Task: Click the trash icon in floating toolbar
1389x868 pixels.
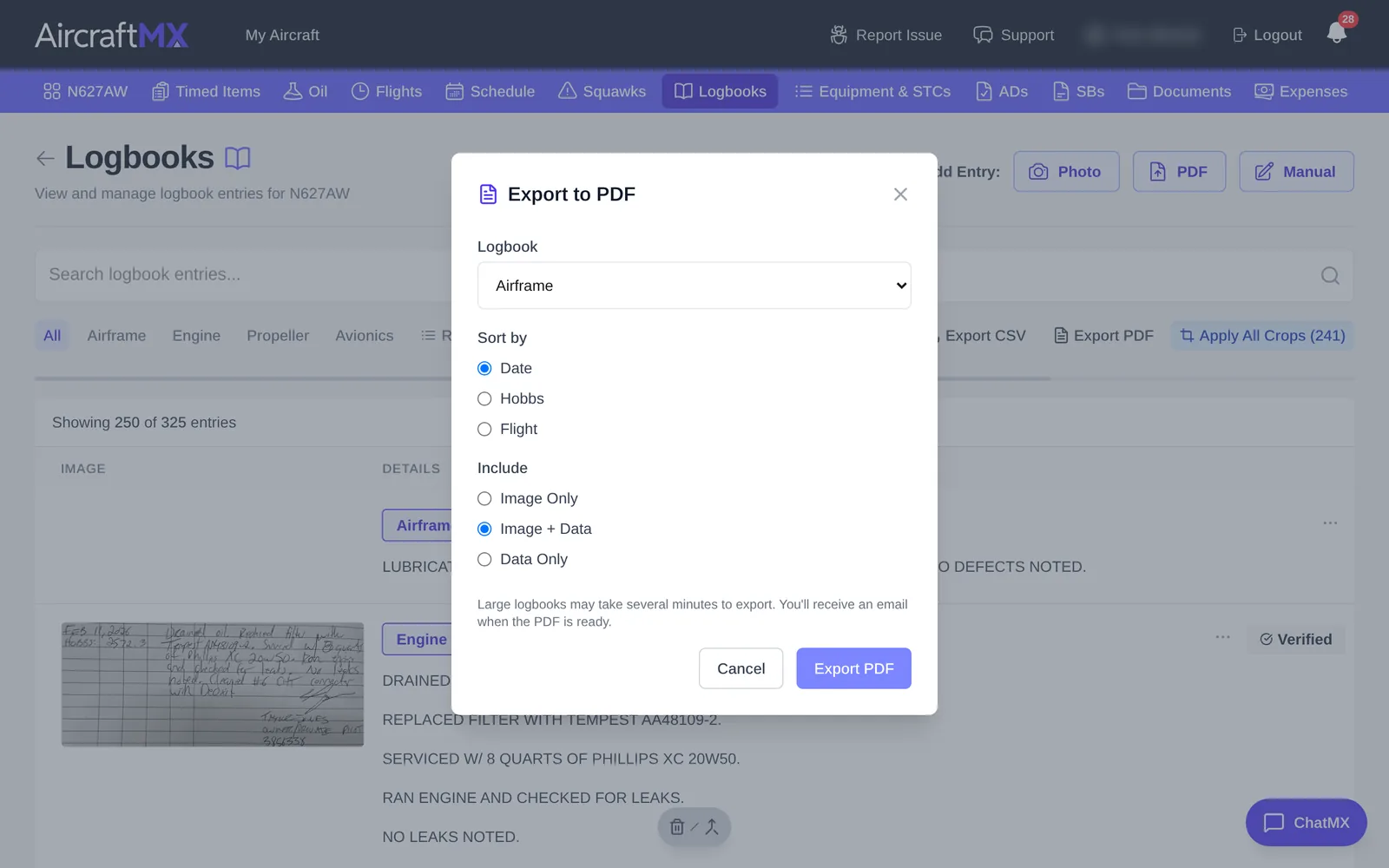Action: (x=677, y=827)
